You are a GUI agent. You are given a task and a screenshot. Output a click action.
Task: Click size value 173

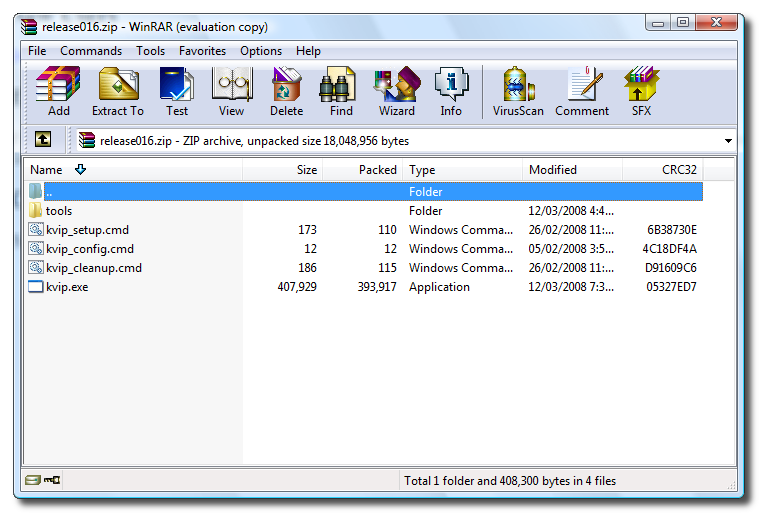click(x=307, y=230)
